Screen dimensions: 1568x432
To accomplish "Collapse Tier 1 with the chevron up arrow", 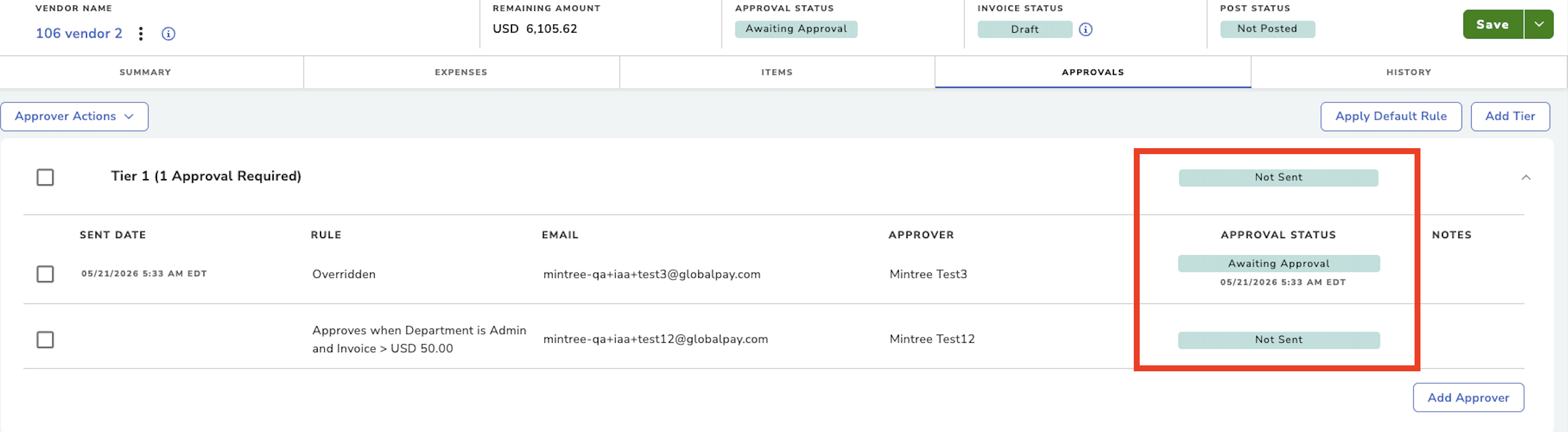I will coord(1526,177).
